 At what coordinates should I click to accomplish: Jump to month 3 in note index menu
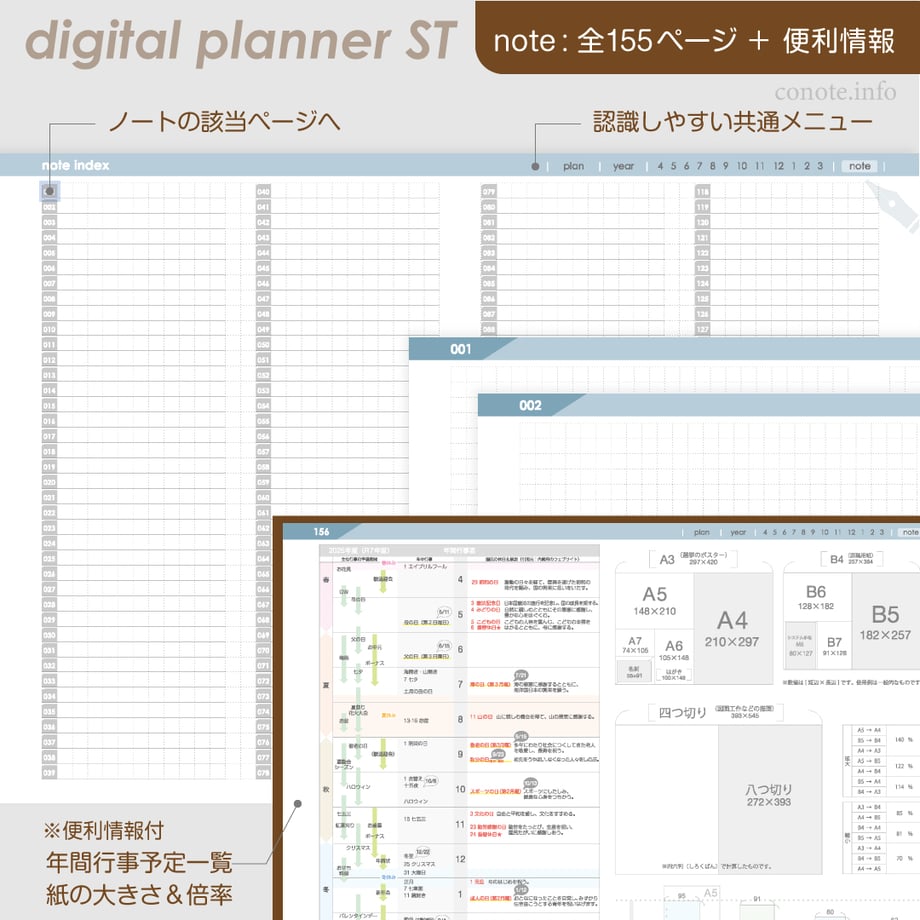(x=820, y=166)
